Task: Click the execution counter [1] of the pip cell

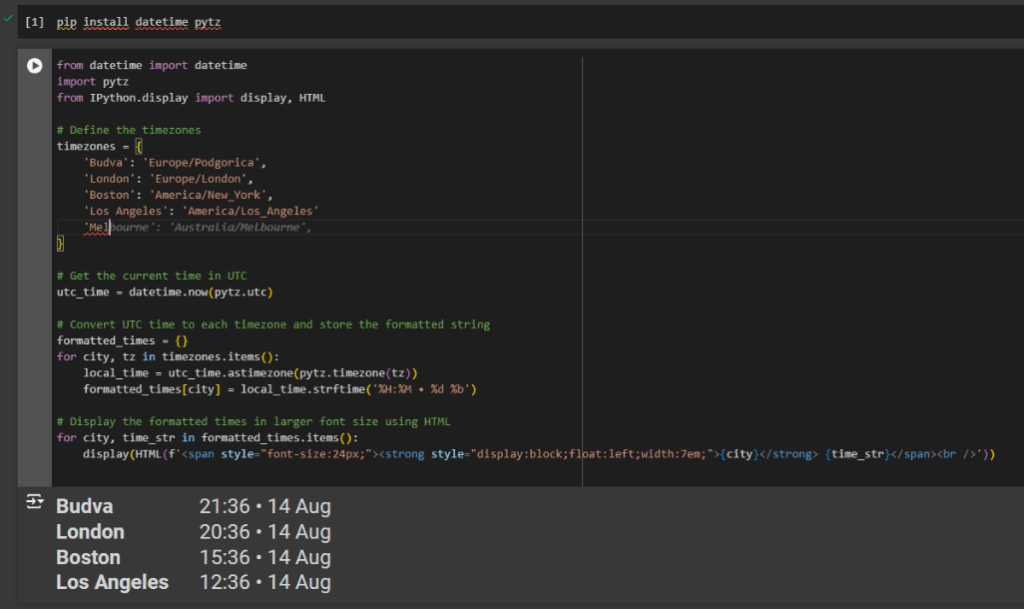Action: pyautogui.click(x=34, y=21)
